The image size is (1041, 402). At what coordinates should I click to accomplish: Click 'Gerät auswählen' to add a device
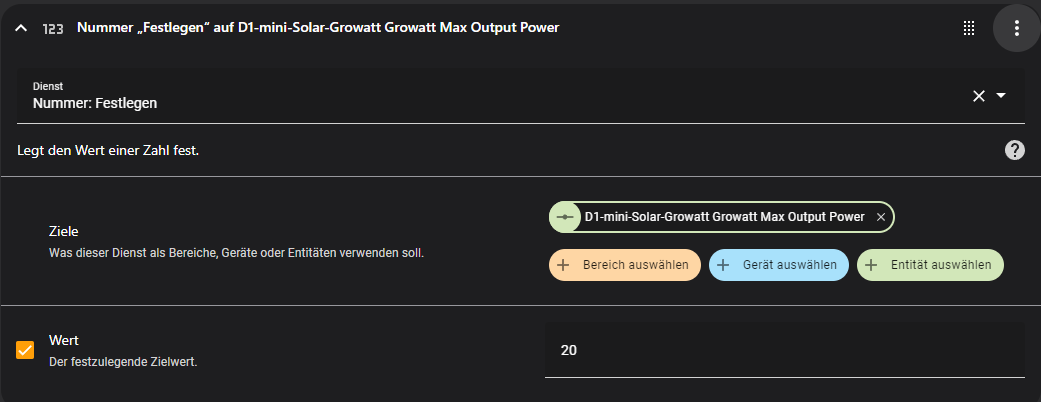click(779, 265)
